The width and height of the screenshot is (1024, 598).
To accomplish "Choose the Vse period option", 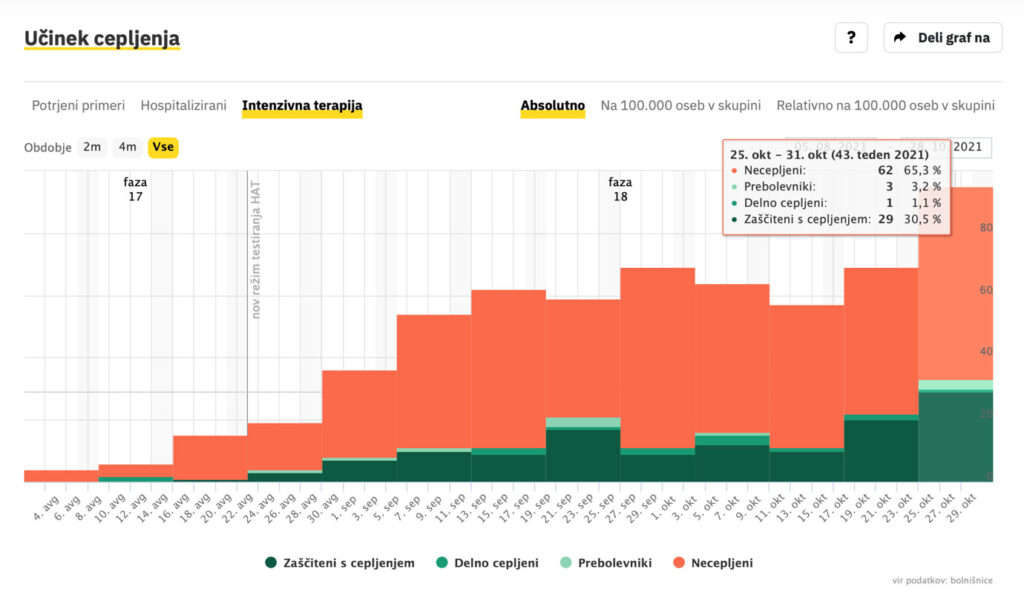I will [x=163, y=147].
